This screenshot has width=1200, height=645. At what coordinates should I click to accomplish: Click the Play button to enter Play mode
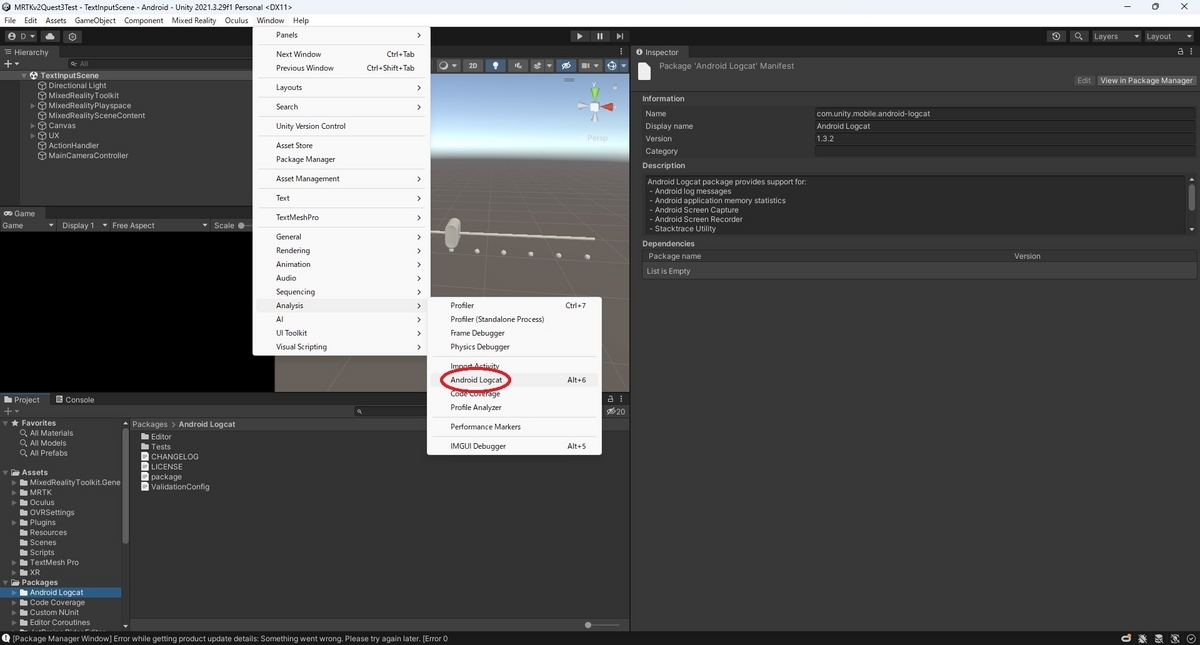[580, 36]
